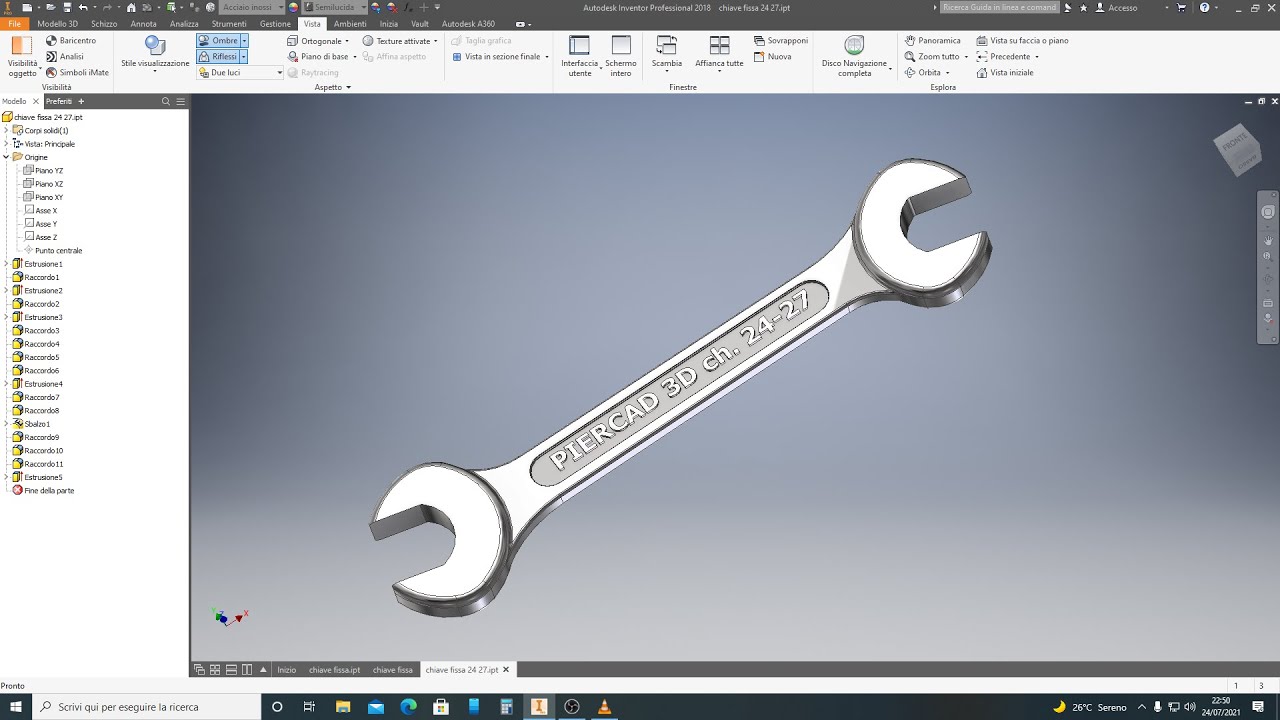Click the Visibilità oggetto icon

tap(22, 46)
